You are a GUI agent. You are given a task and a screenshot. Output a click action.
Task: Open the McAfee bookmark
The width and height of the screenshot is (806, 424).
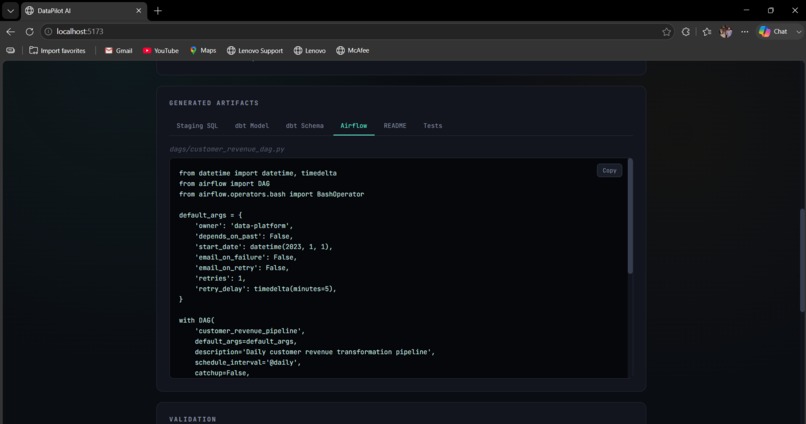352,50
